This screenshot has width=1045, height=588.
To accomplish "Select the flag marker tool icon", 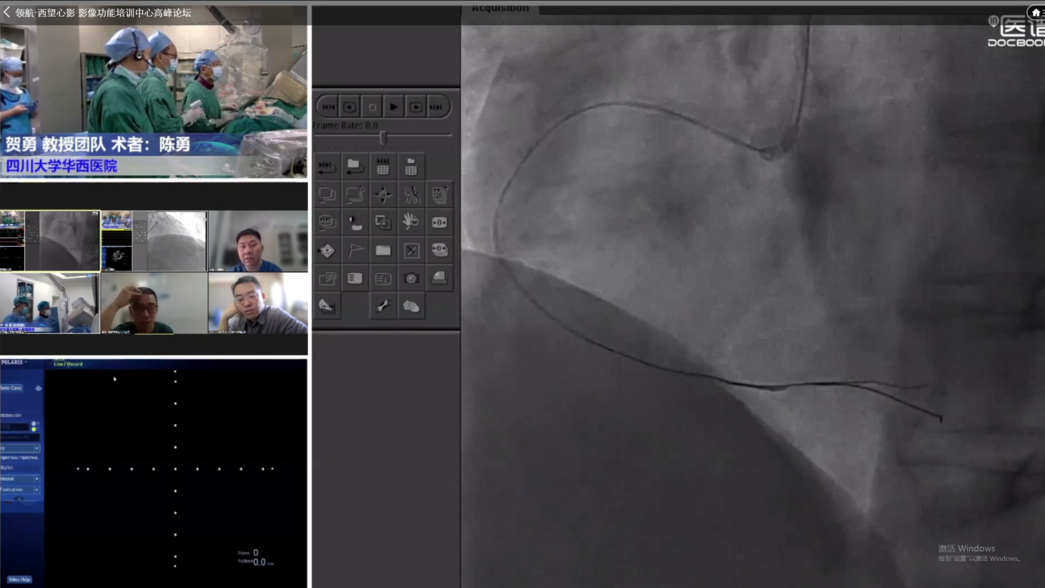I will click(x=355, y=250).
